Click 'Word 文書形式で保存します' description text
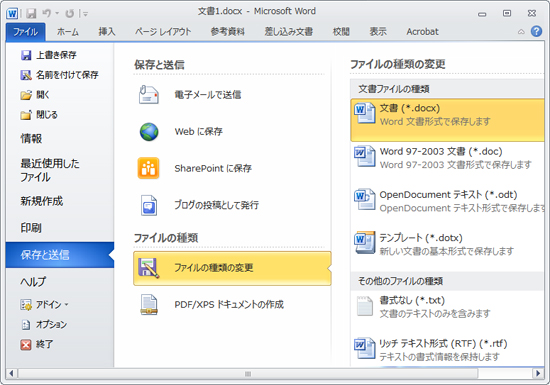The image size is (550, 385). (435, 122)
